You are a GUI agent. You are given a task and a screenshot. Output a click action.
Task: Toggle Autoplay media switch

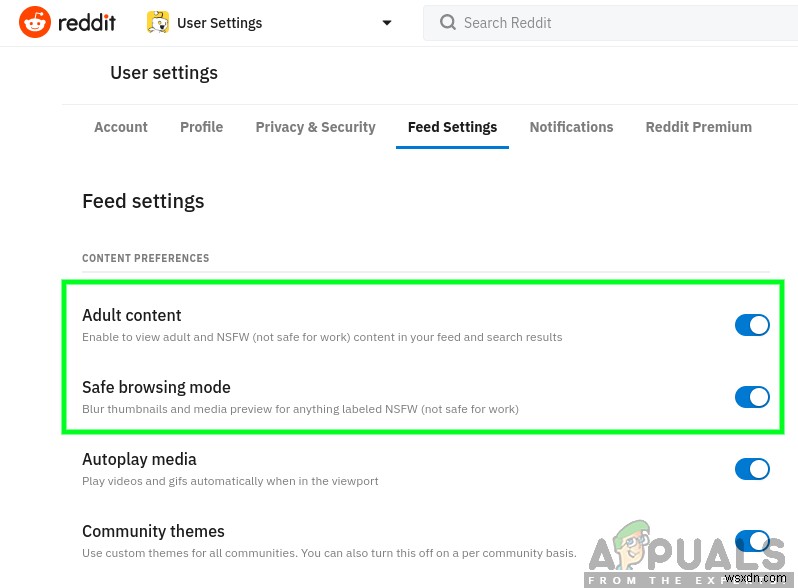[752, 469]
